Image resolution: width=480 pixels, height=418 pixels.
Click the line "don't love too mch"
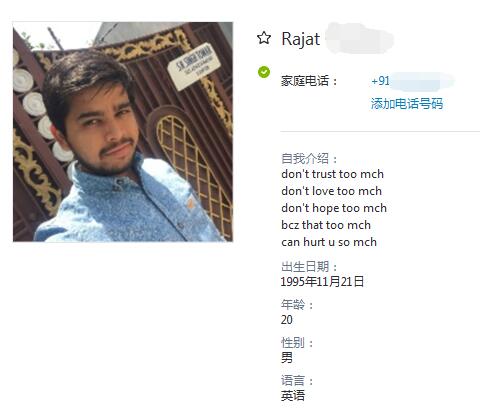(x=331, y=191)
